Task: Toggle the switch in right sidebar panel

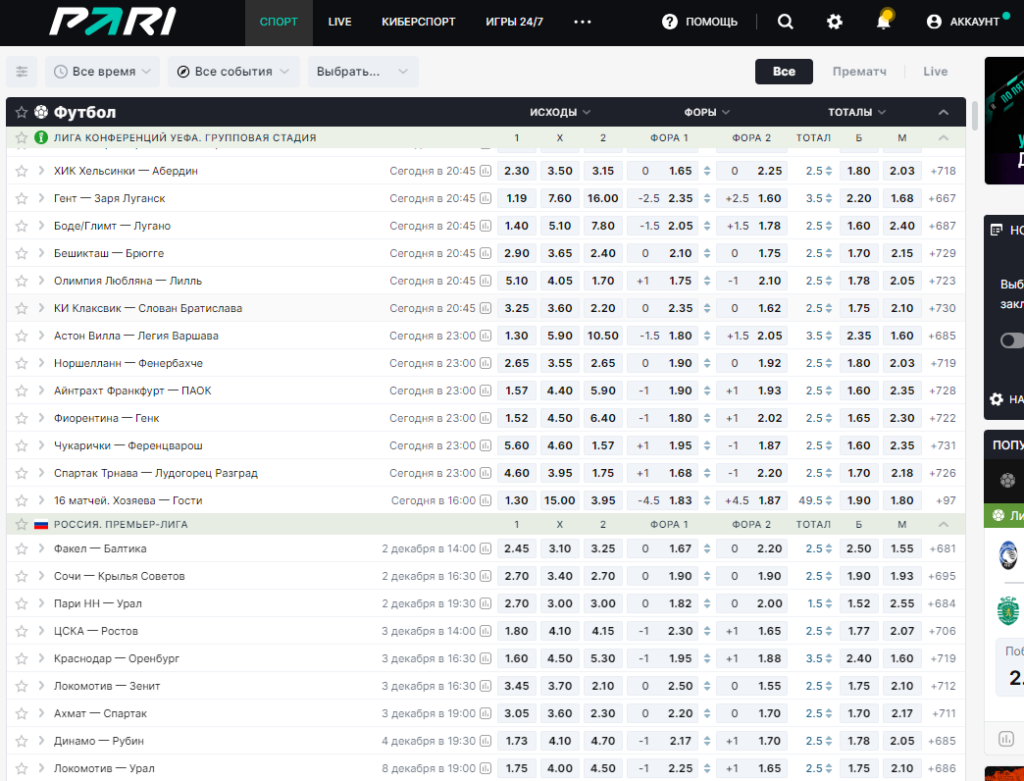Action: point(1012,340)
